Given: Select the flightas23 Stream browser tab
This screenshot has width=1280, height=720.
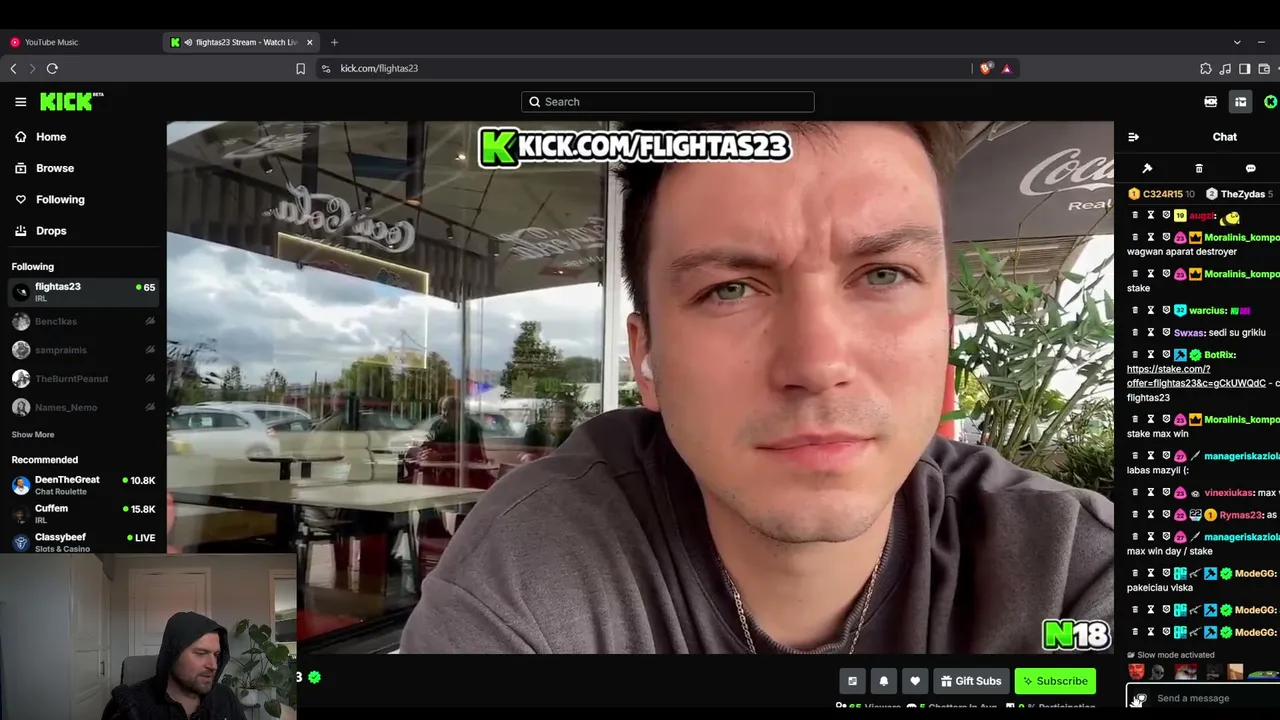Looking at the screenshot, I should (x=240, y=42).
